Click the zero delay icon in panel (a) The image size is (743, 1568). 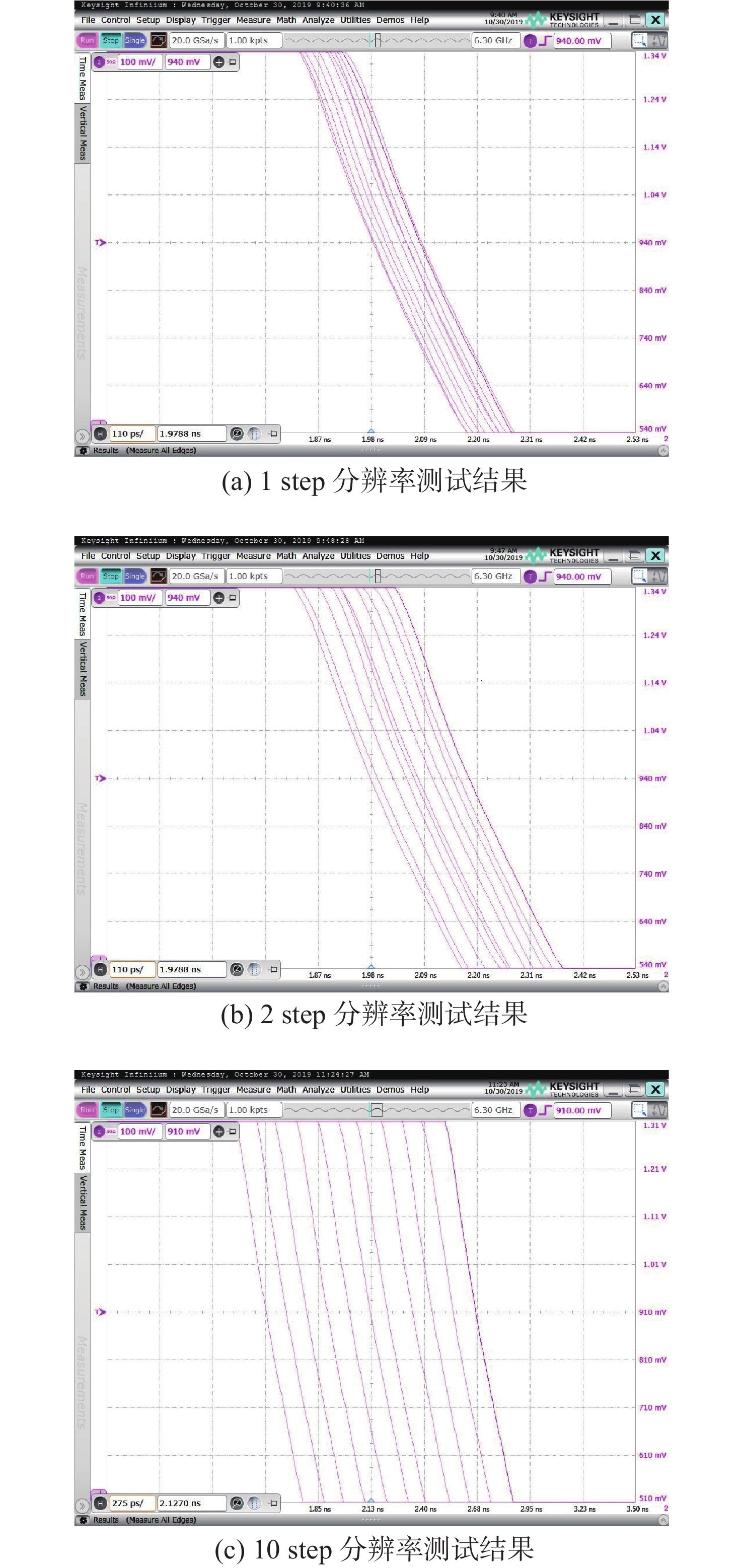237,434
